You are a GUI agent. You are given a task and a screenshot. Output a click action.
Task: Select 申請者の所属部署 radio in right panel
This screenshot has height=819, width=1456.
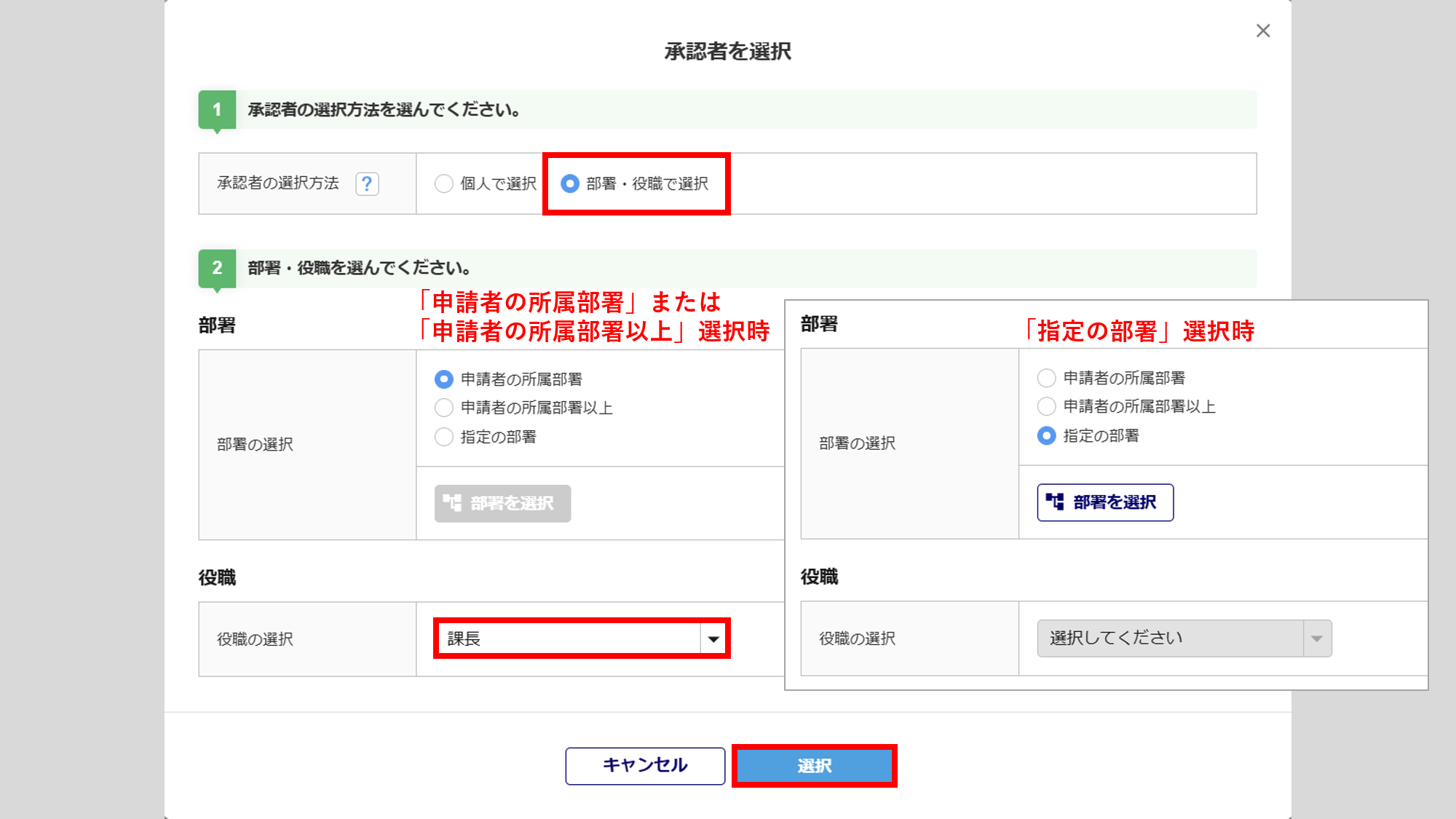point(1046,378)
